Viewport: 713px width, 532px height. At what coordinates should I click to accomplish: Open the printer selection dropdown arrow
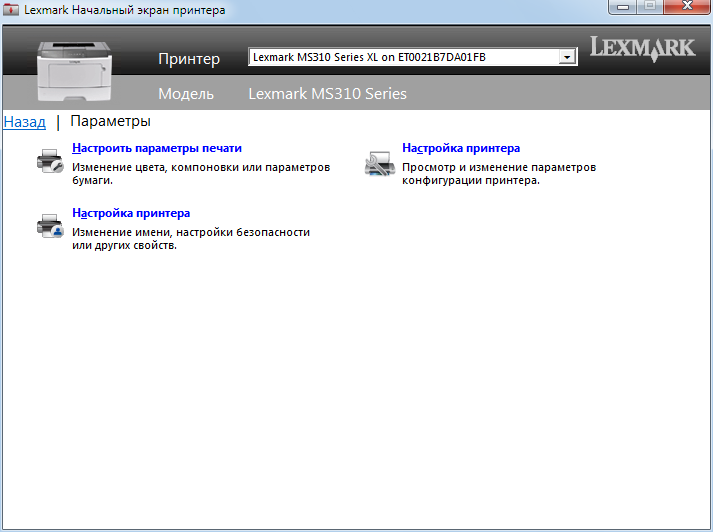point(567,57)
